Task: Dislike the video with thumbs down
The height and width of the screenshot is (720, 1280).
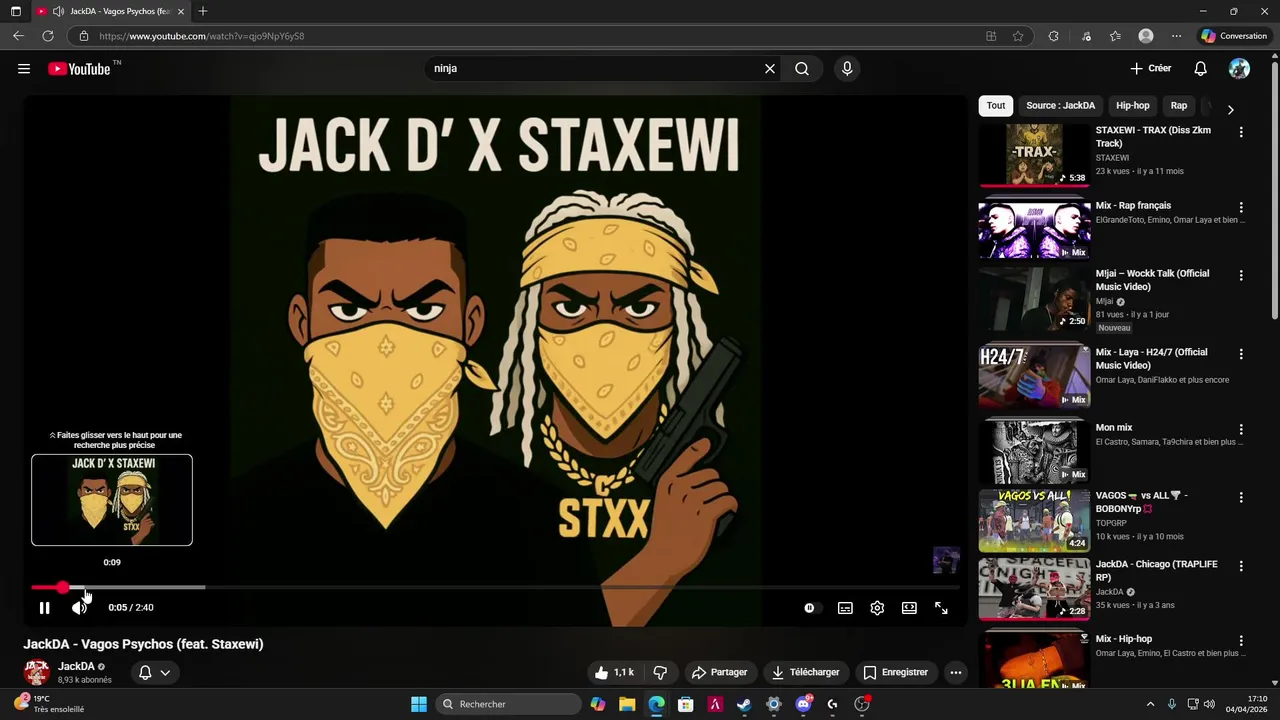Action: pos(660,673)
